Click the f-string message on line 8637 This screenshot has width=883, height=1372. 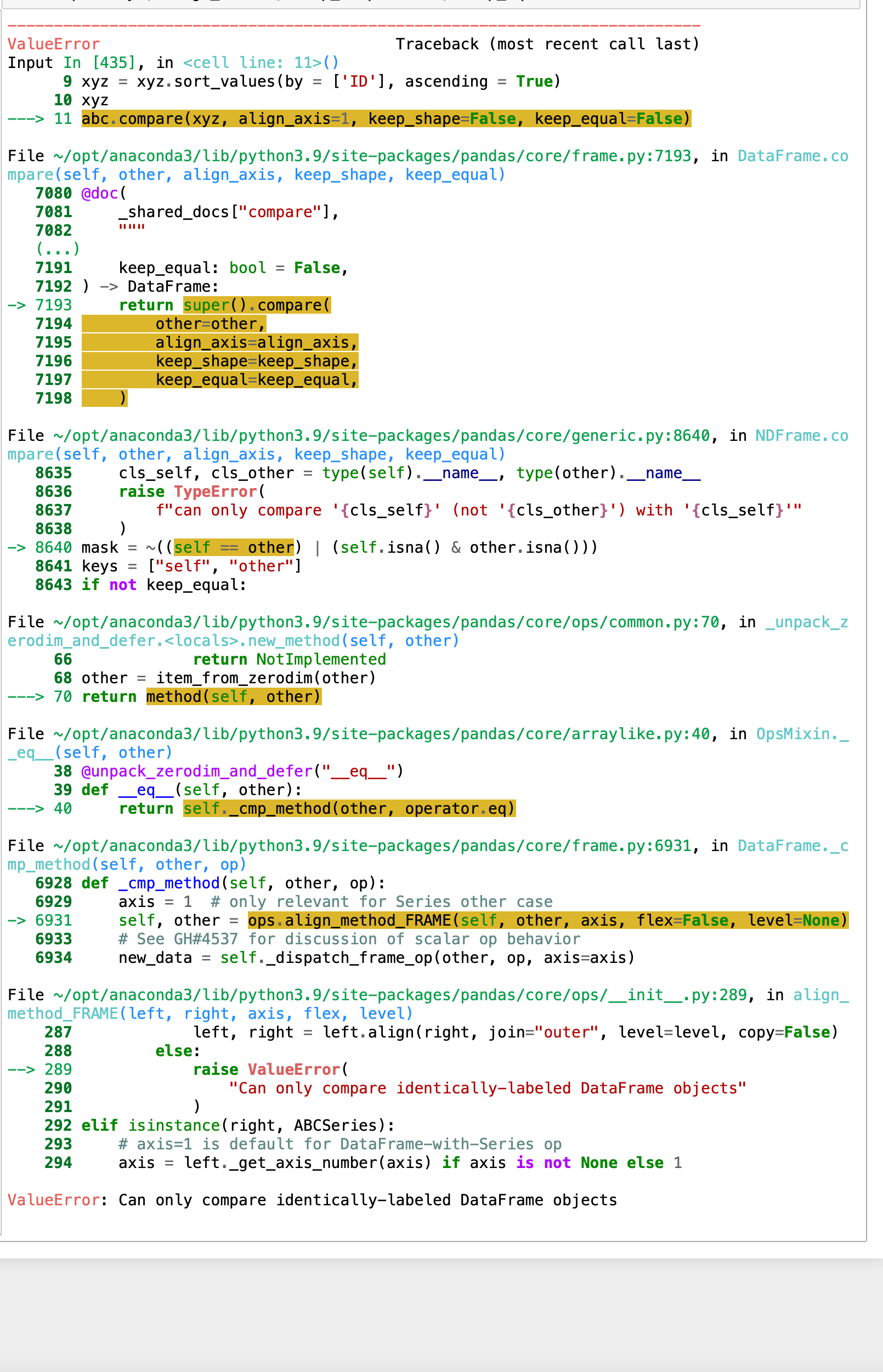tap(479, 511)
